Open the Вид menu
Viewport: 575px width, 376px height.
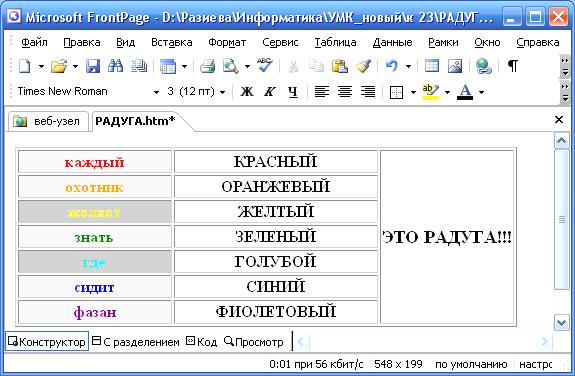click(x=125, y=42)
